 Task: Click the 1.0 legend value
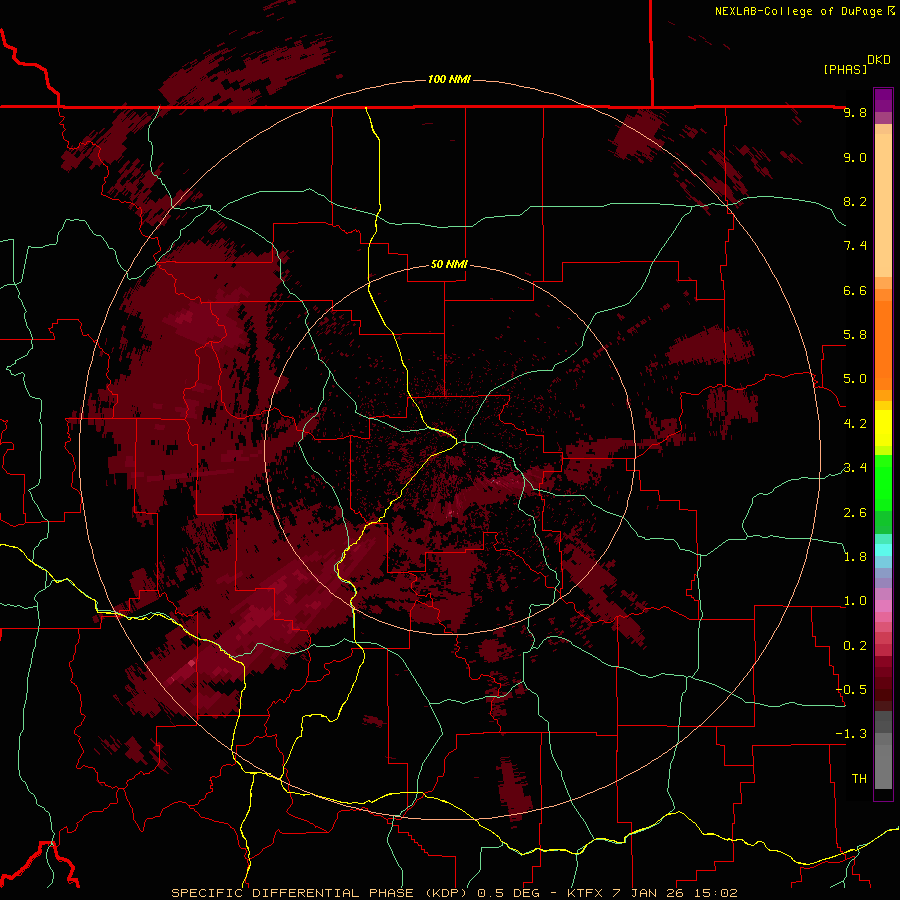click(x=855, y=601)
